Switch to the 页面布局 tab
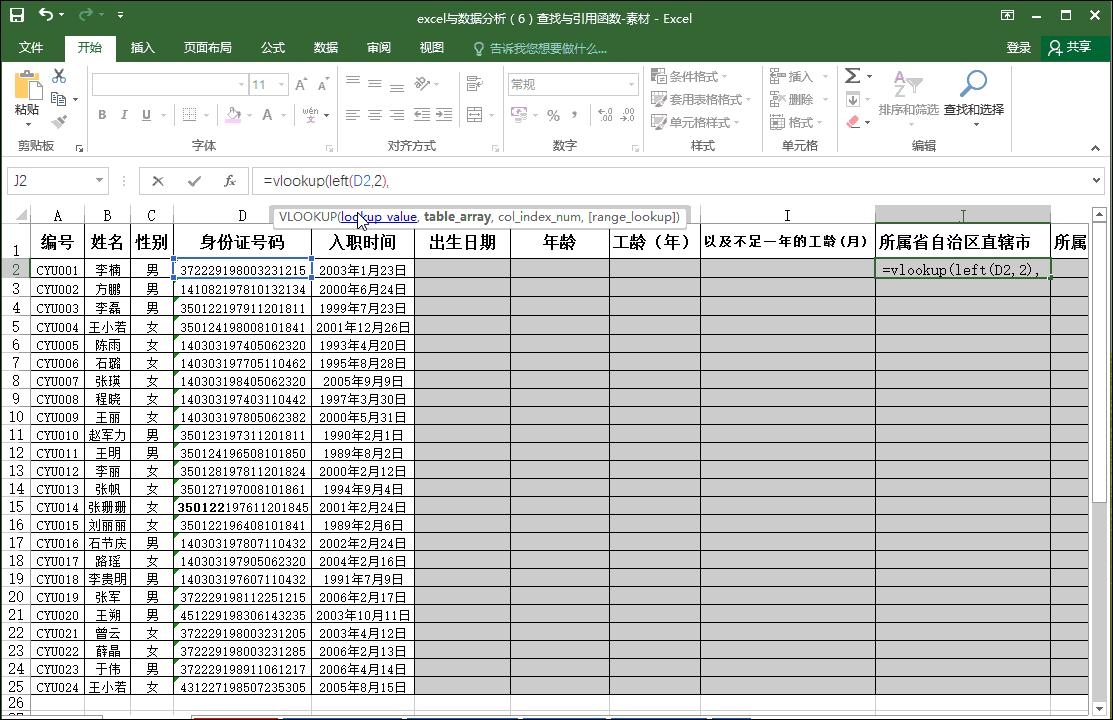The height and width of the screenshot is (720, 1113). coord(207,48)
